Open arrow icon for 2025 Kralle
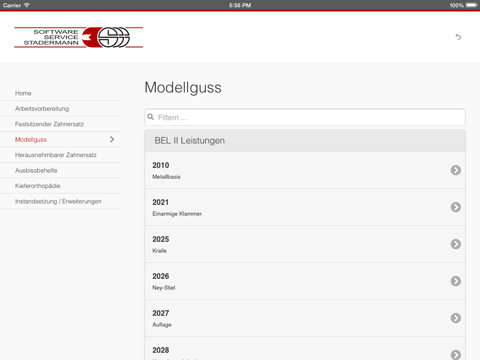Screen dimensions: 480x360 click(456, 244)
